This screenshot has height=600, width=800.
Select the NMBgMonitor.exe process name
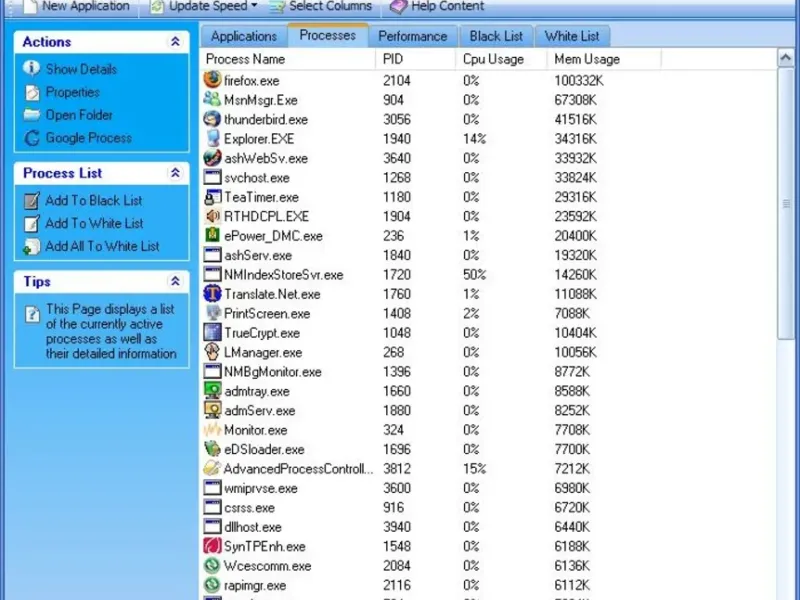pyautogui.click(x=272, y=371)
